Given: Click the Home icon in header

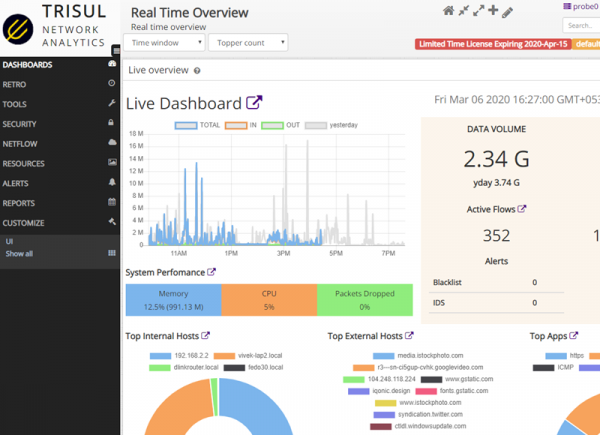Looking at the screenshot, I should tap(449, 11).
